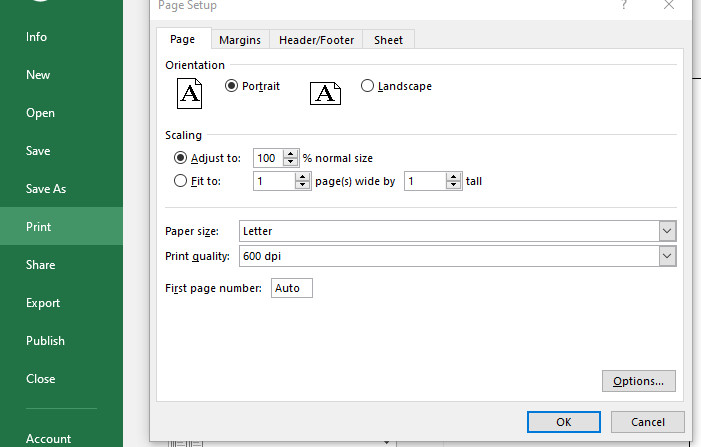This screenshot has width=701, height=447.
Task: Open the Print quality dropdown
Action: [667, 256]
